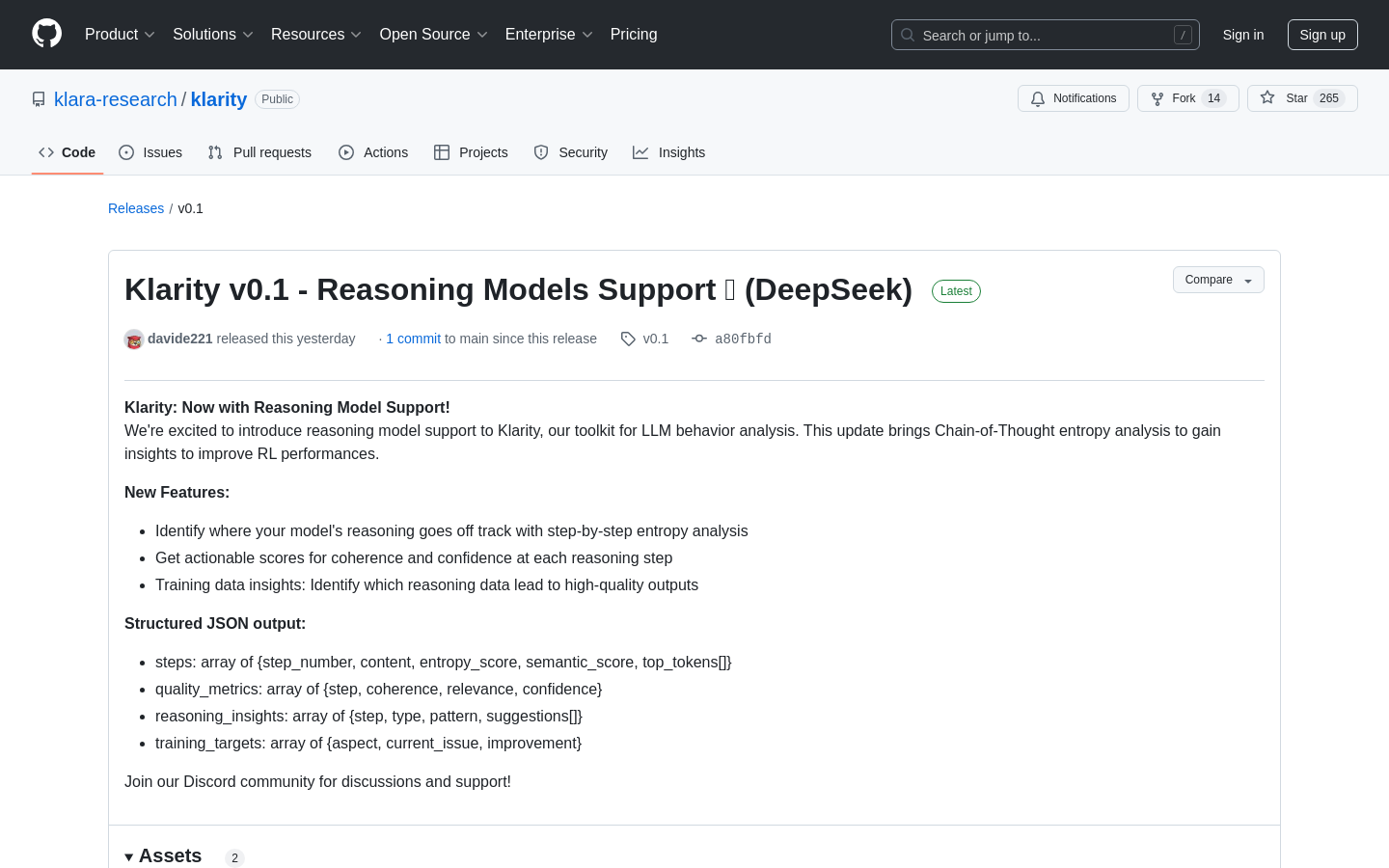Click the Public visibility badge
This screenshot has width=1389, height=868.
(x=277, y=99)
